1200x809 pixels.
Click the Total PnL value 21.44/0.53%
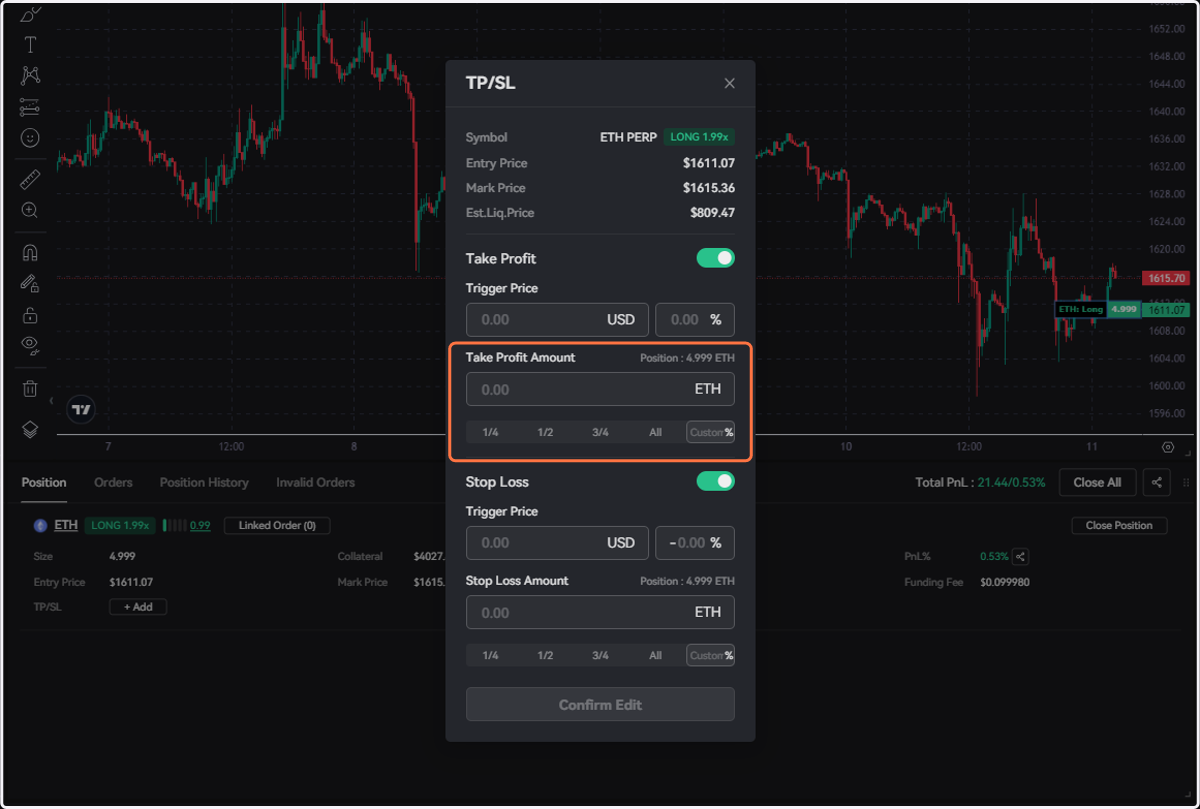[x=1013, y=482]
